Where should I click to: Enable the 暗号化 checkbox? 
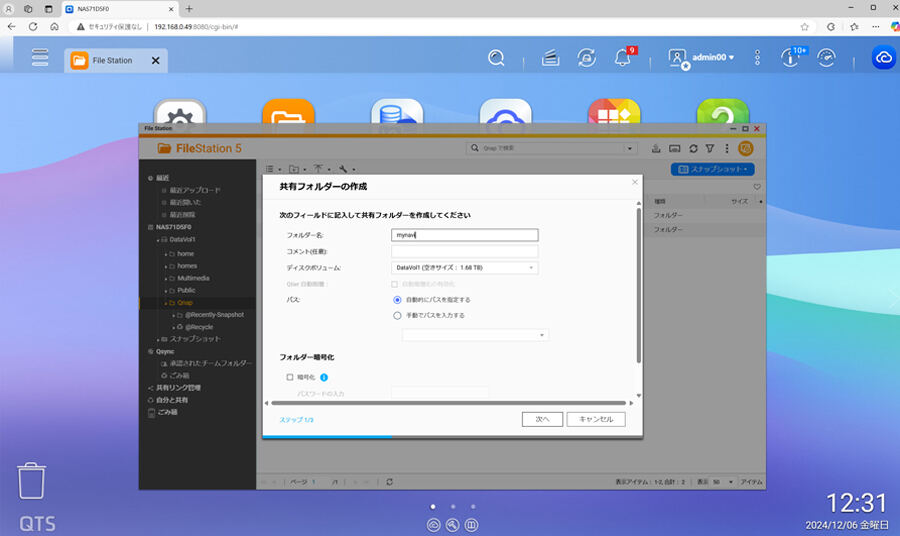click(x=290, y=377)
